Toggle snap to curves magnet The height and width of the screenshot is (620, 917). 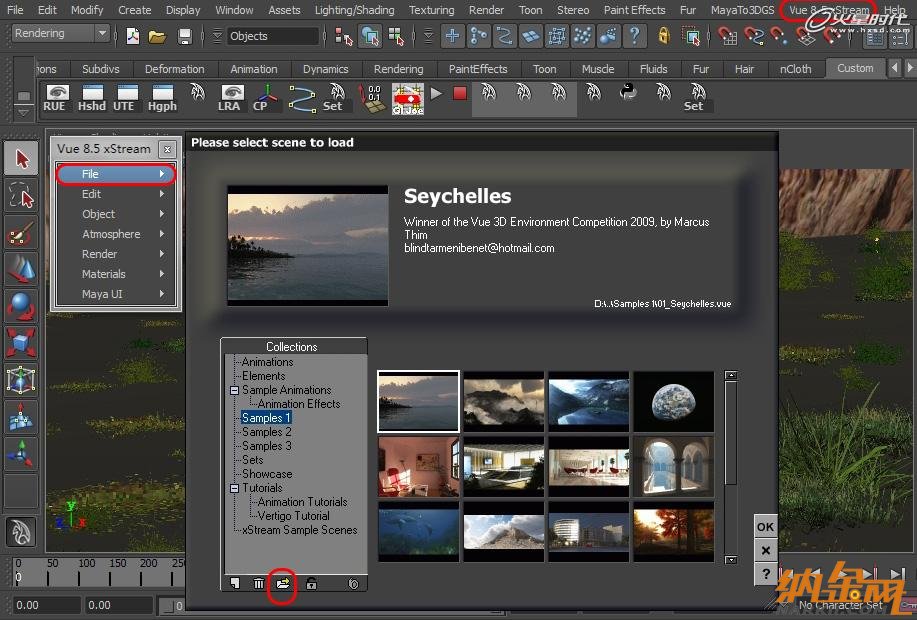point(754,36)
